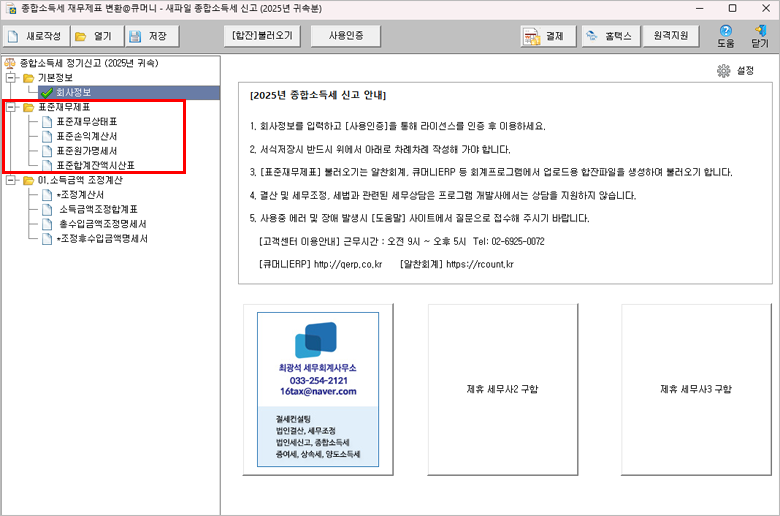
Task: Open *조정후수입금액명세서 in the tree
Action: click(x=102, y=239)
